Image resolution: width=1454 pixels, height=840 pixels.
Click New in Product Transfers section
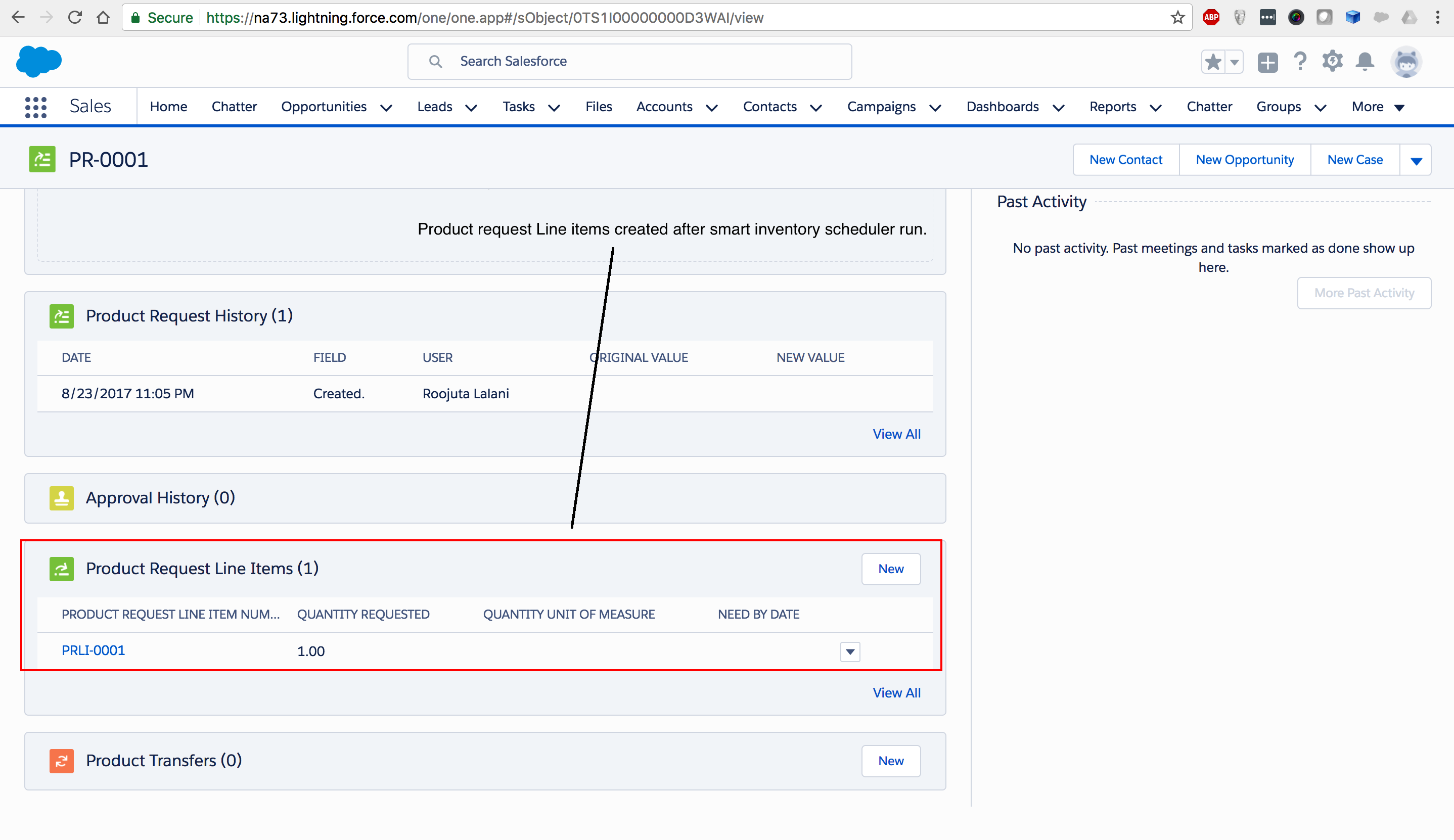pos(890,761)
